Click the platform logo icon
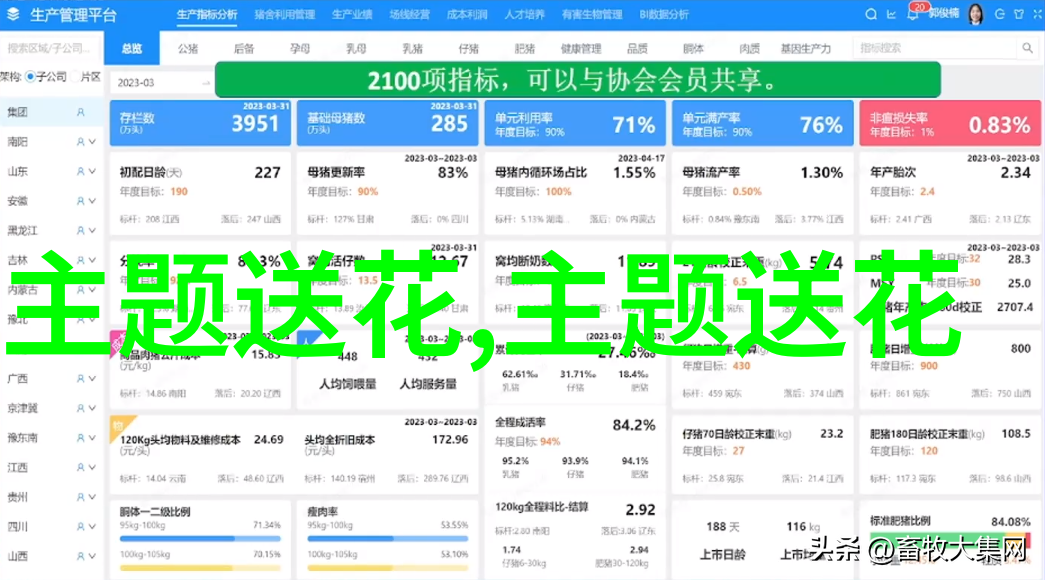 (x=13, y=14)
